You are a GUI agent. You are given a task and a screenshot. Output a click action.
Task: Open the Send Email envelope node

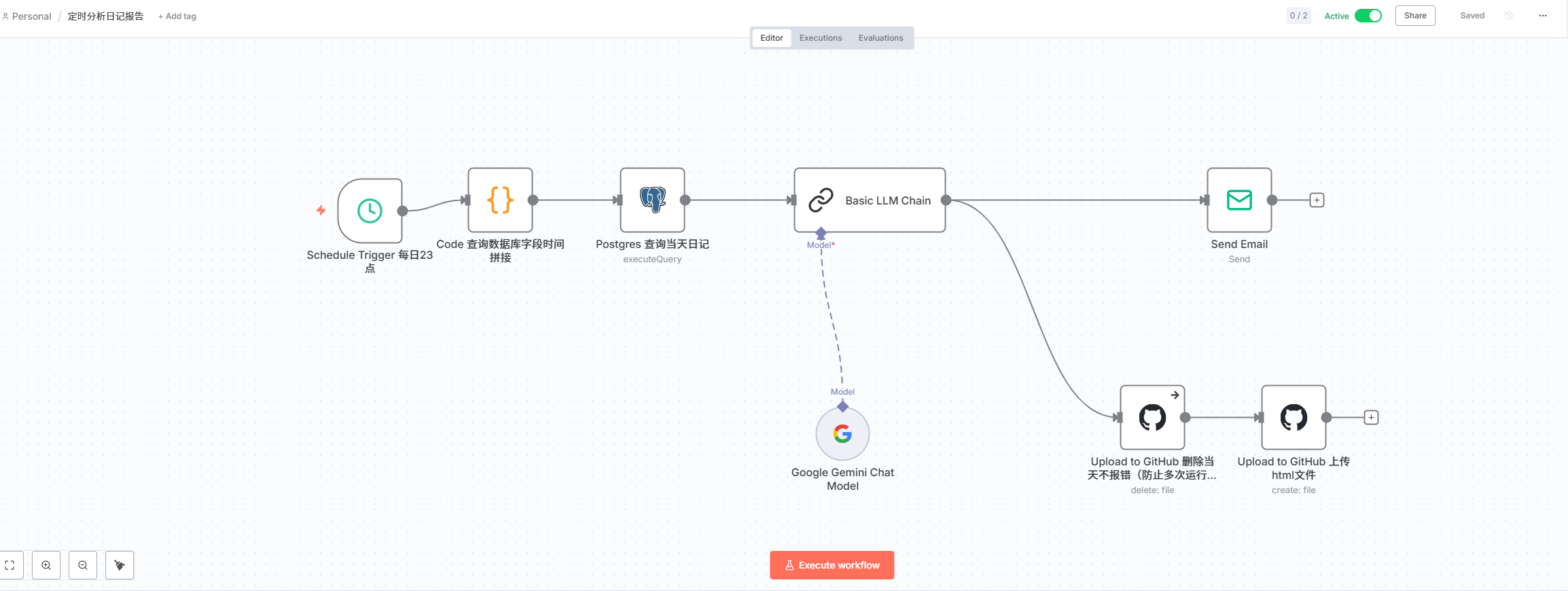1239,200
